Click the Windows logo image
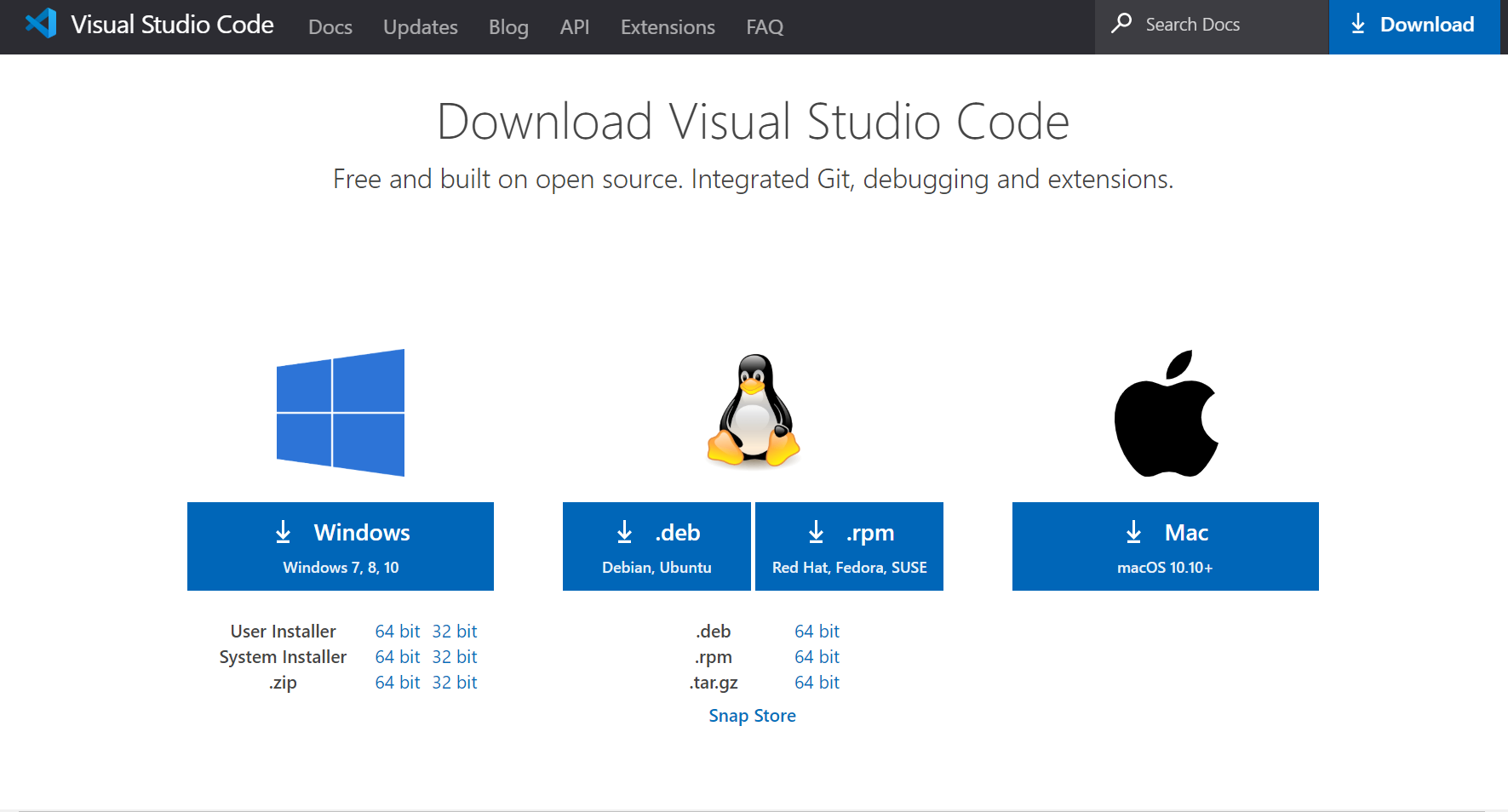Screen dimensions: 1508x812 click(x=341, y=413)
